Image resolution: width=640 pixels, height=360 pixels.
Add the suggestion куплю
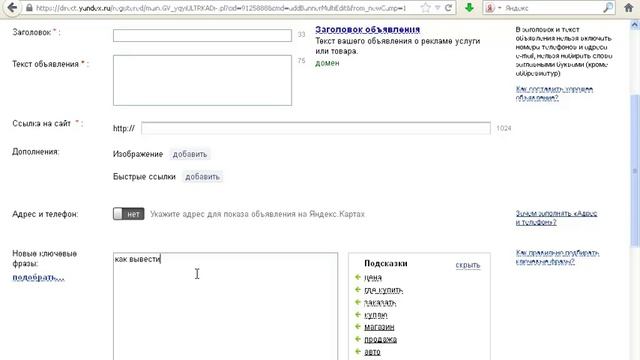(x=376, y=315)
